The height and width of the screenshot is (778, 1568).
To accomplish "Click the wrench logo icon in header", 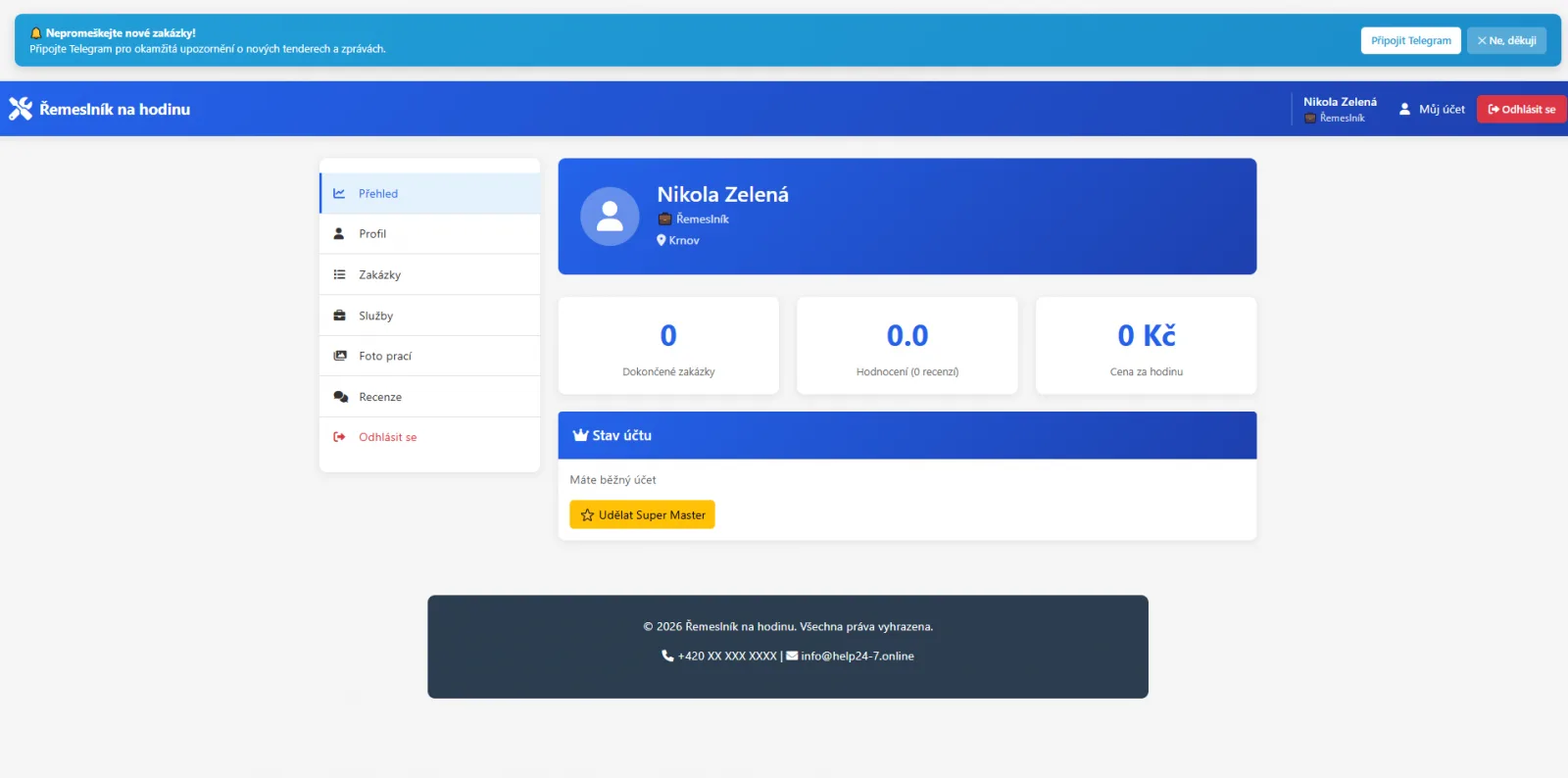I will pos(21,109).
